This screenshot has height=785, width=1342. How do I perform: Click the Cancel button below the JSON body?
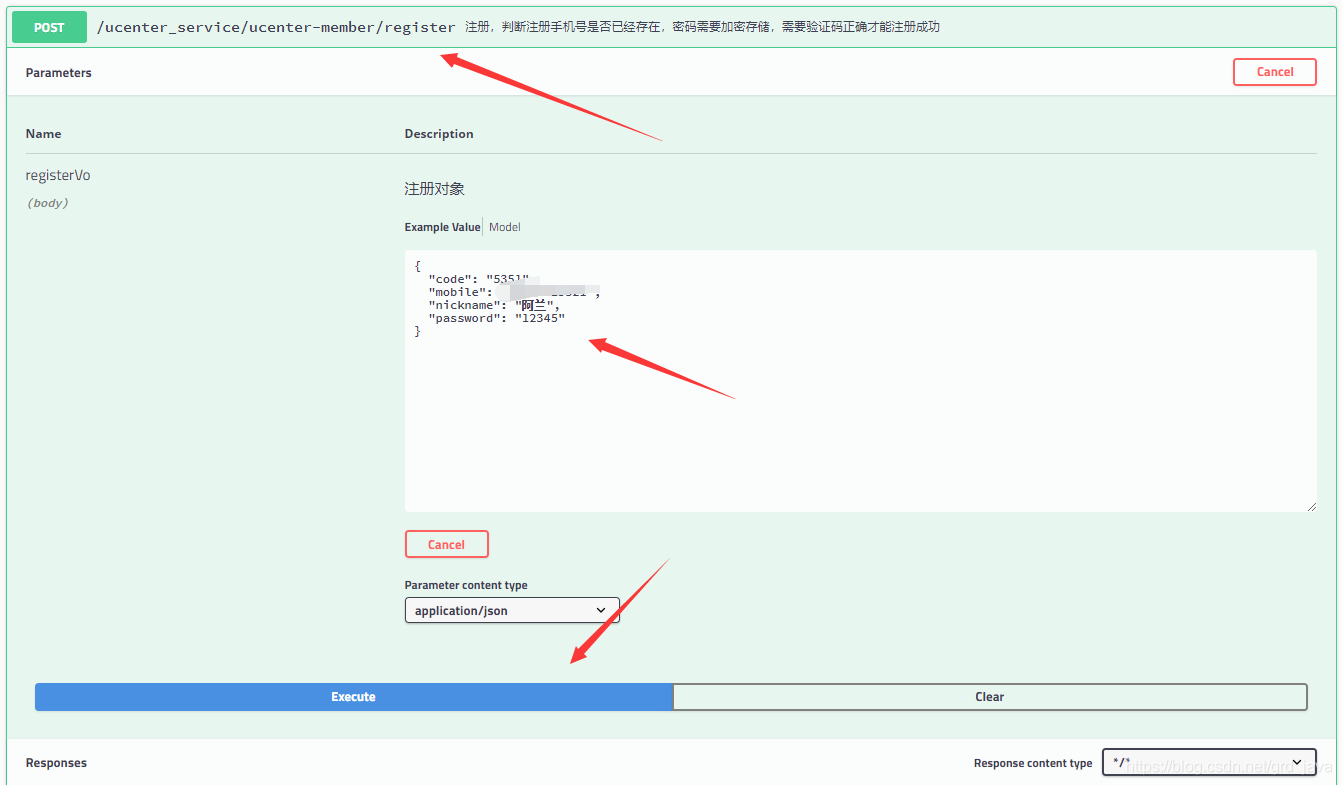[x=446, y=545]
